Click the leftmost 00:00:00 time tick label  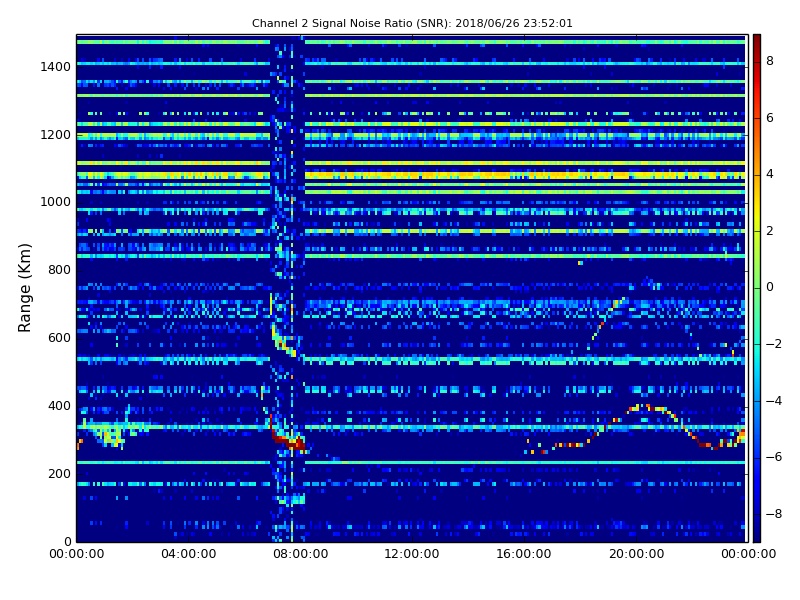77,554
